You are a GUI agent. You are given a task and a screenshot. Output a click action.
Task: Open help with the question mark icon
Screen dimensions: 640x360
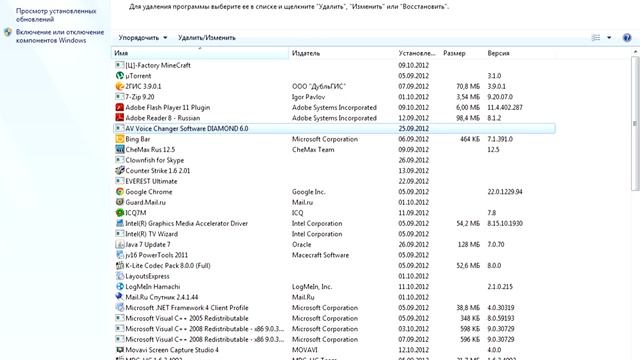(627, 38)
